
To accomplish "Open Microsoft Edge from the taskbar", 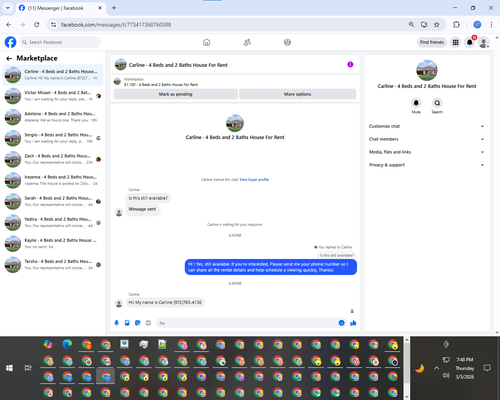I will coord(67,344).
